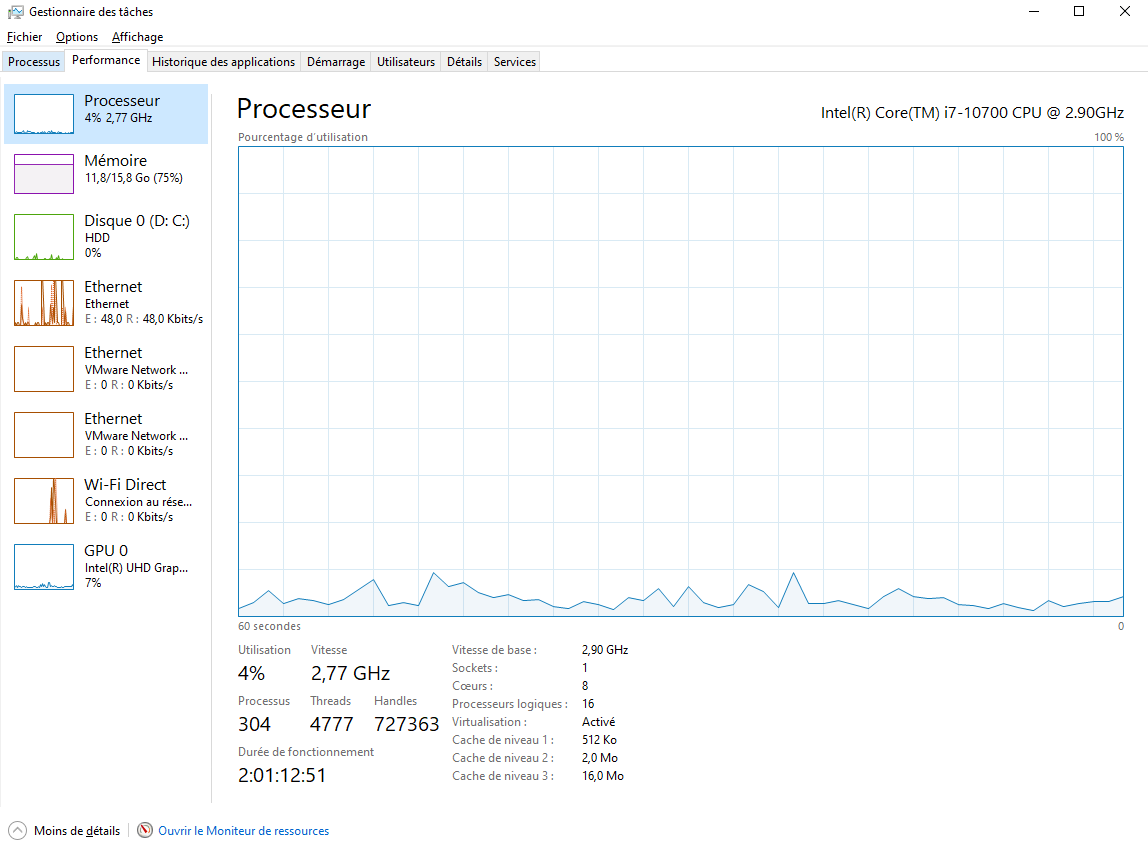
Task: Select the Disque 0 (D: C:) graph thumbnail
Action: pyautogui.click(x=44, y=237)
